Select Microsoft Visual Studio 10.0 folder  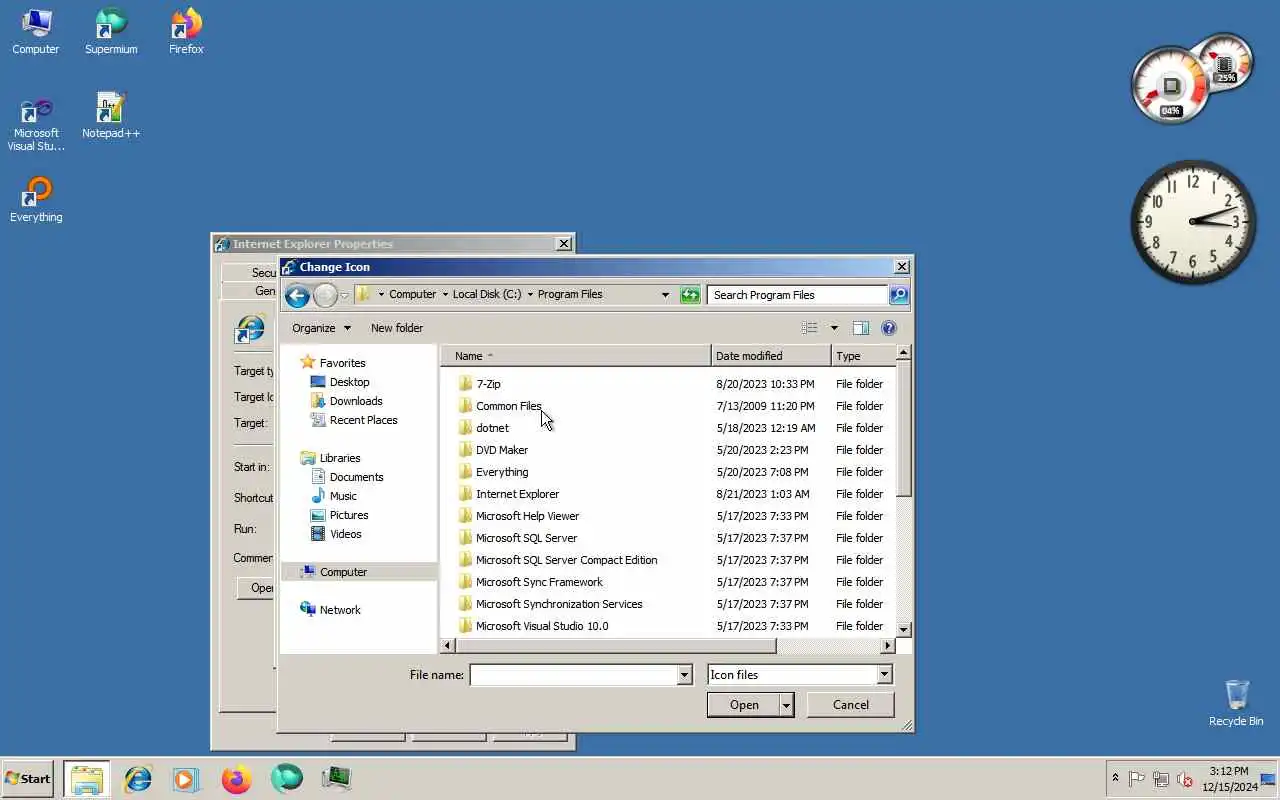[532, 626]
